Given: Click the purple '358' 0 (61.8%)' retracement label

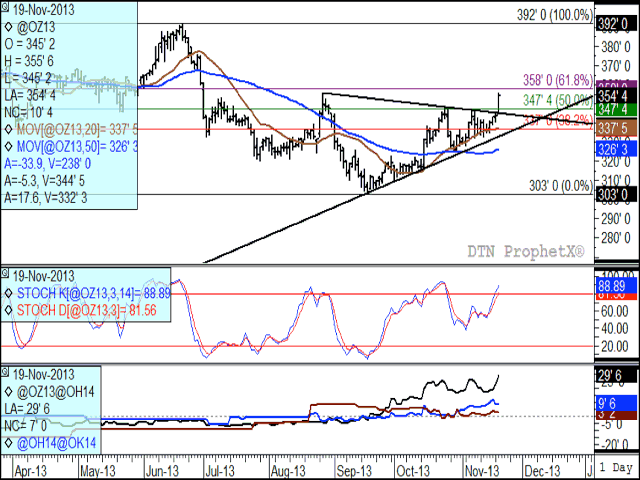Looking at the screenshot, I should pos(558,80).
